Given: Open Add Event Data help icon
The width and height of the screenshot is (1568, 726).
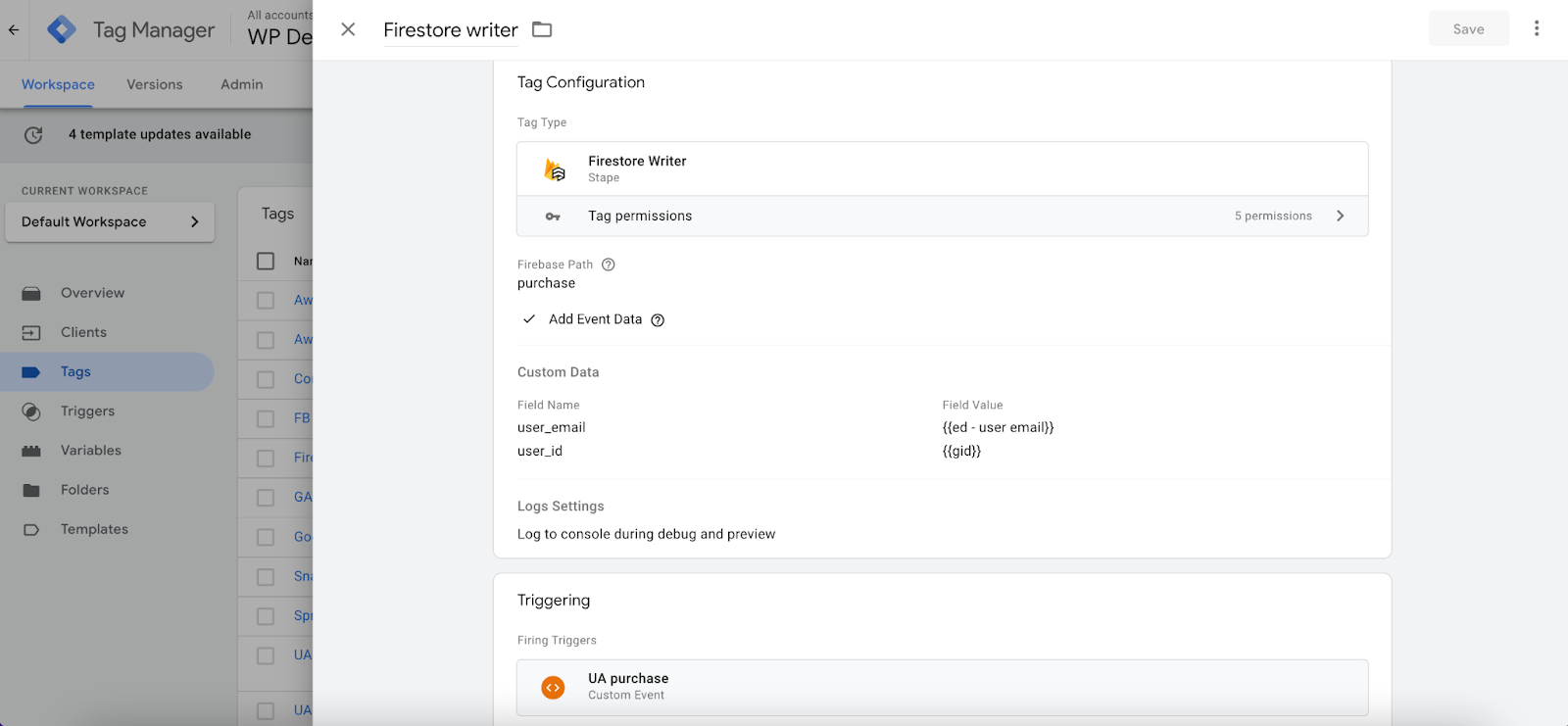Looking at the screenshot, I should [658, 320].
